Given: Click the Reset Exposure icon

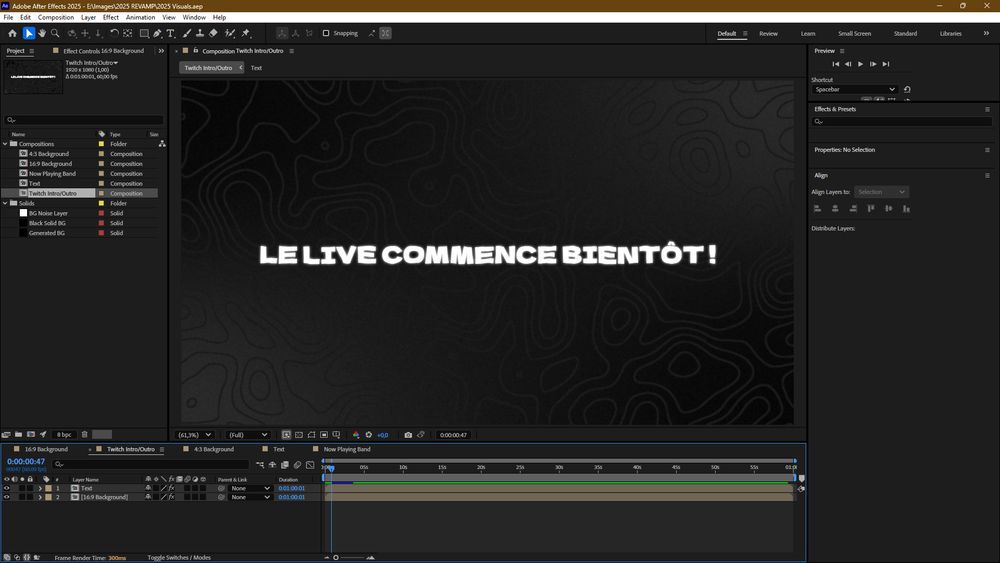Looking at the screenshot, I should coord(369,435).
